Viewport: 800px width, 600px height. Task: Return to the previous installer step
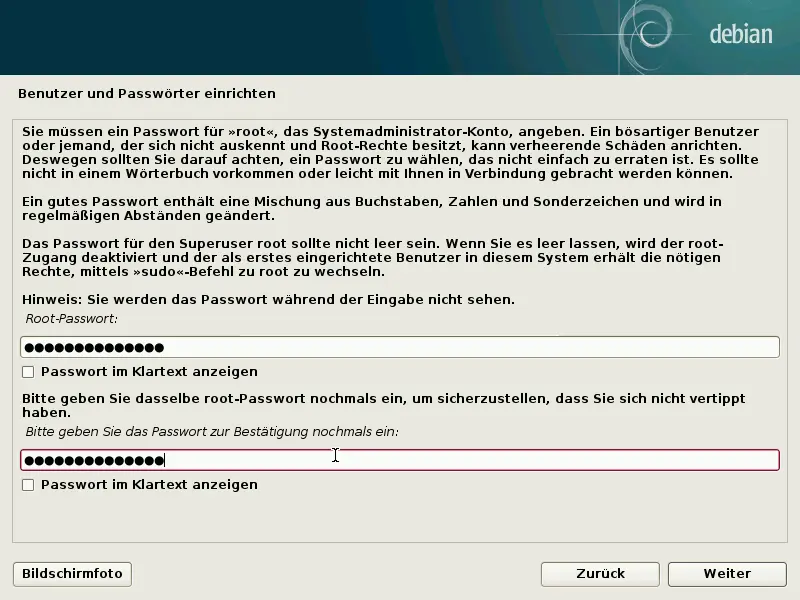(x=599, y=574)
